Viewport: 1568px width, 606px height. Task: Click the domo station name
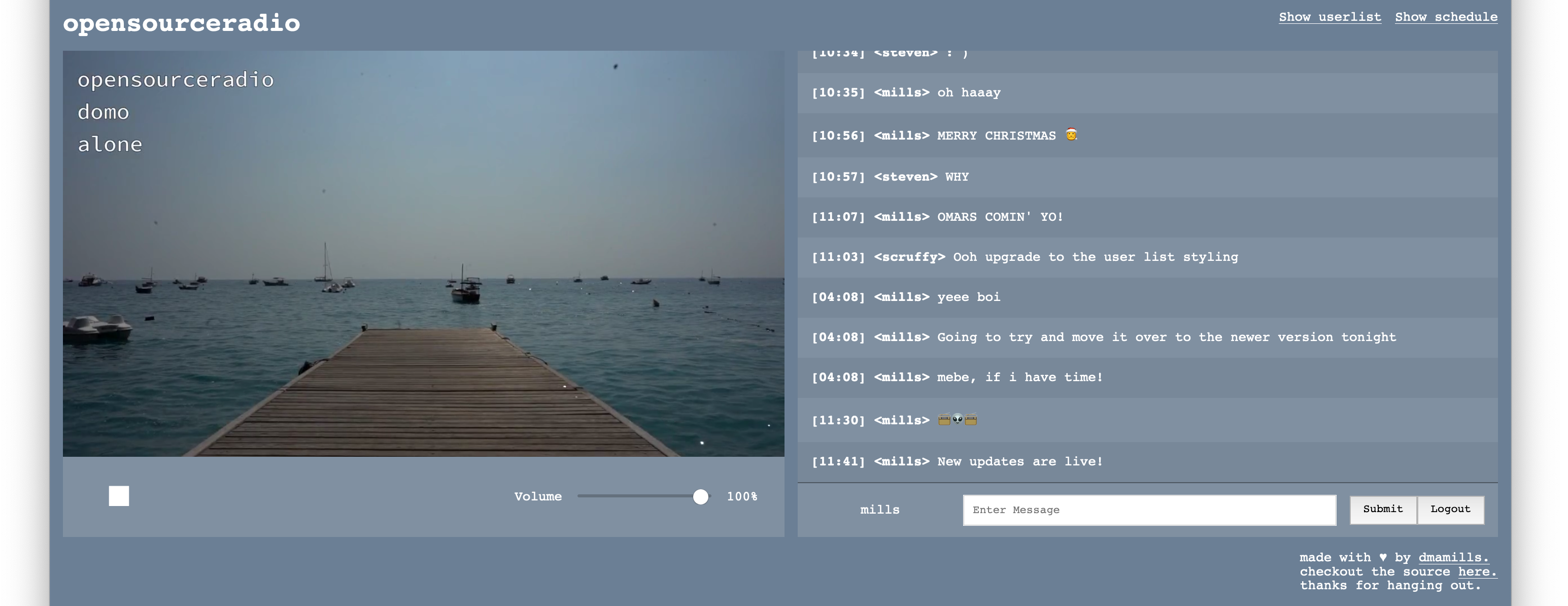coord(102,111)
